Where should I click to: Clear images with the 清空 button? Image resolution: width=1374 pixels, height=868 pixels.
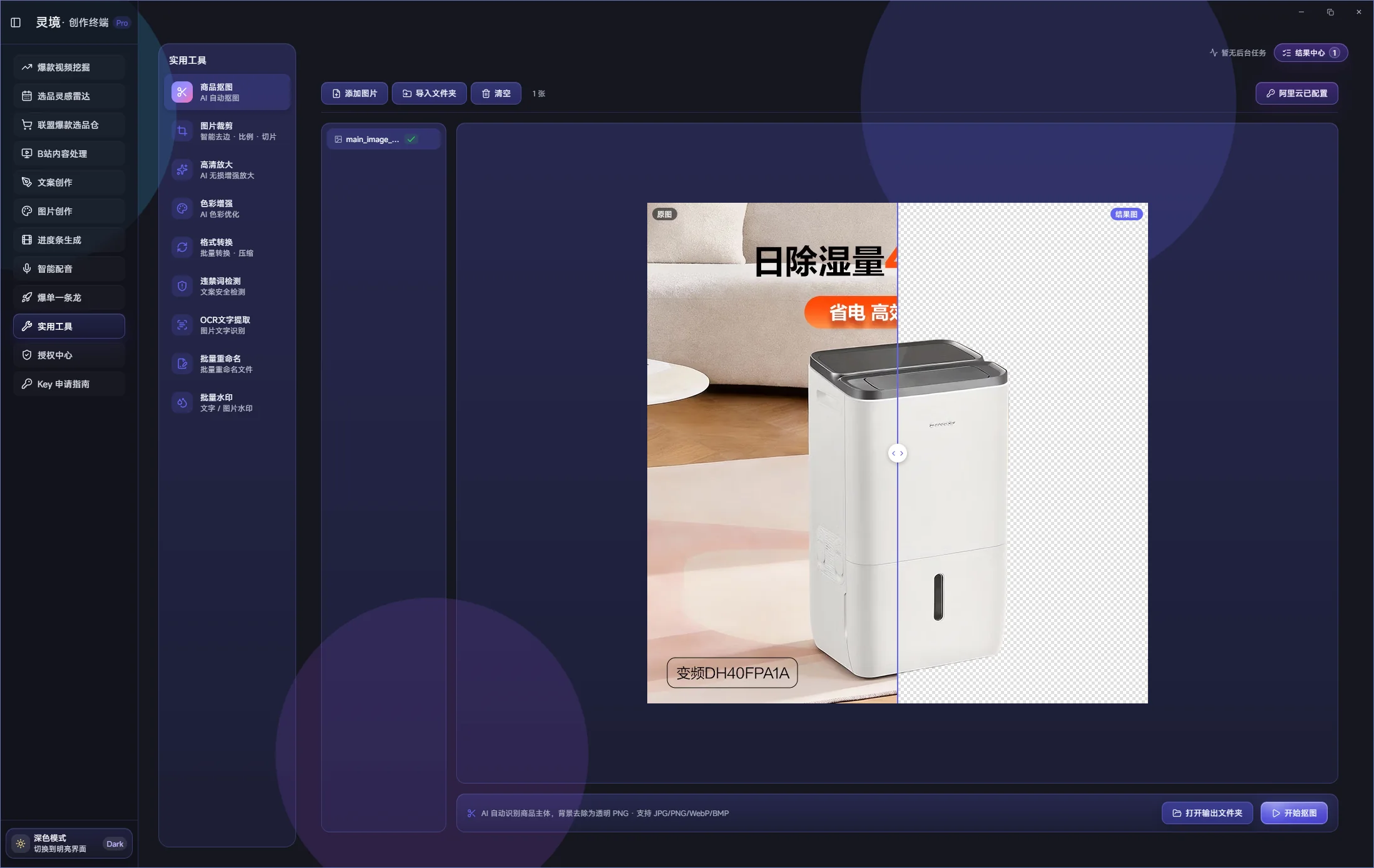pos(496,93)
